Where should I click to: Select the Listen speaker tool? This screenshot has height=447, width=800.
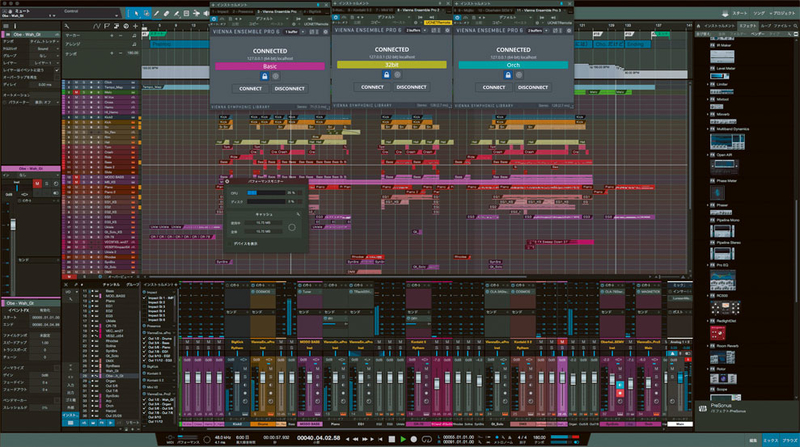pyautogui.click(x=206, y=13)
